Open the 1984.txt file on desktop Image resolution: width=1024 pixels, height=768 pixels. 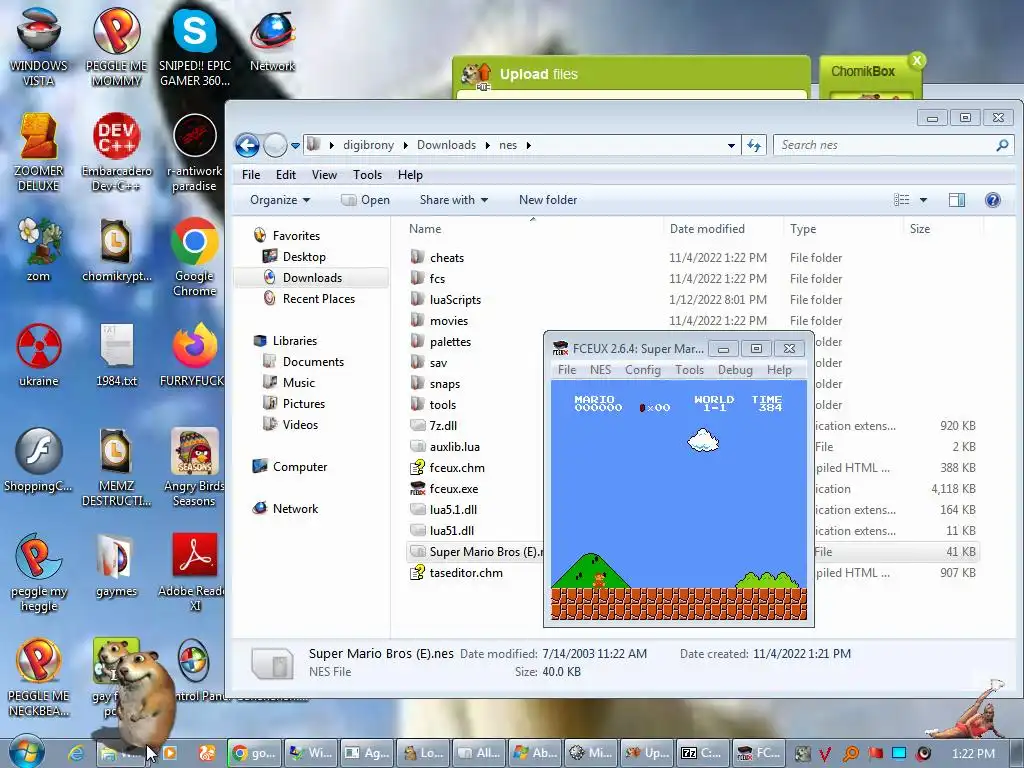(116, 355)
